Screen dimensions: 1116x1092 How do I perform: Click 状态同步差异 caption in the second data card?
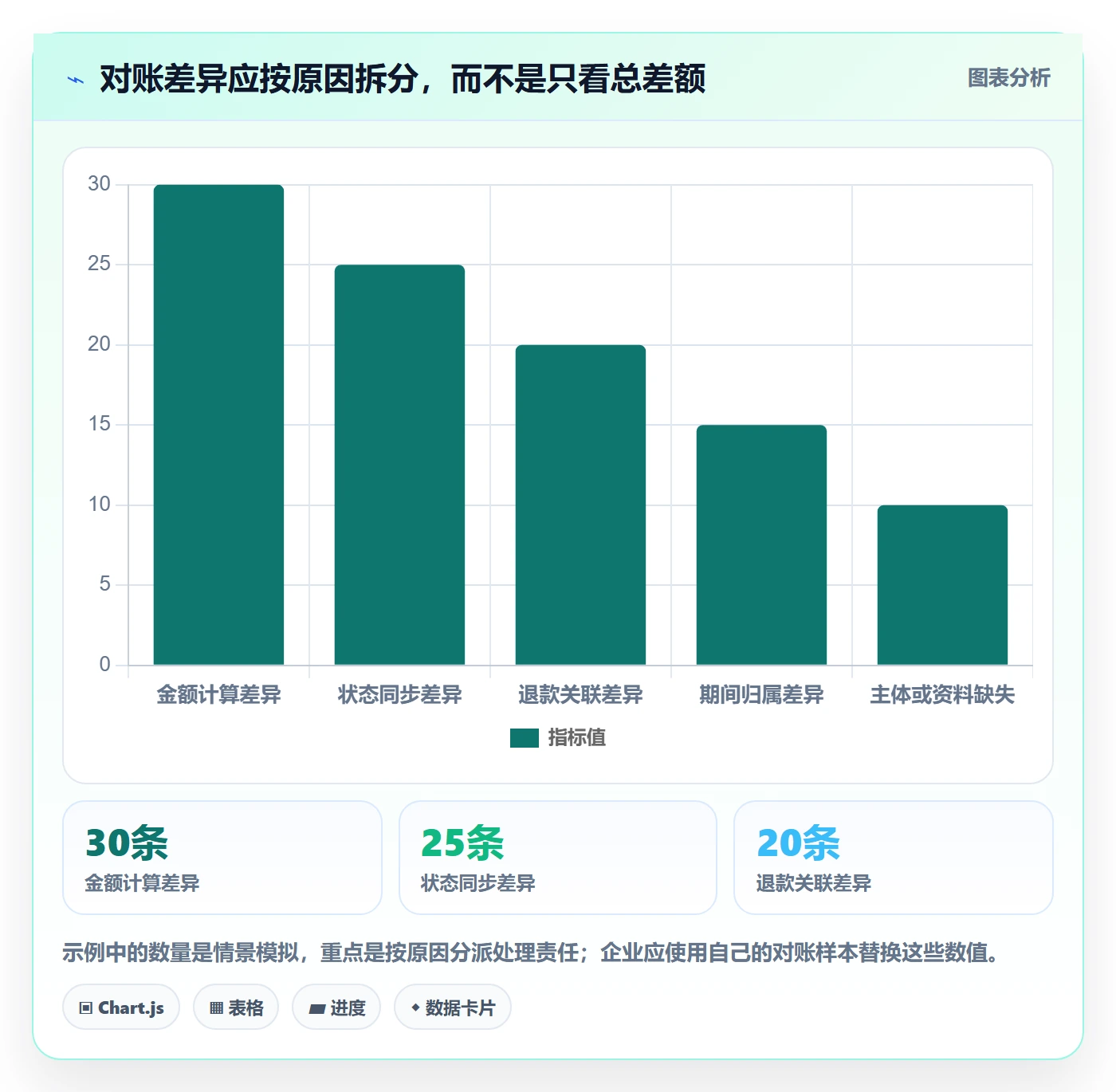[x=478, y=883]
